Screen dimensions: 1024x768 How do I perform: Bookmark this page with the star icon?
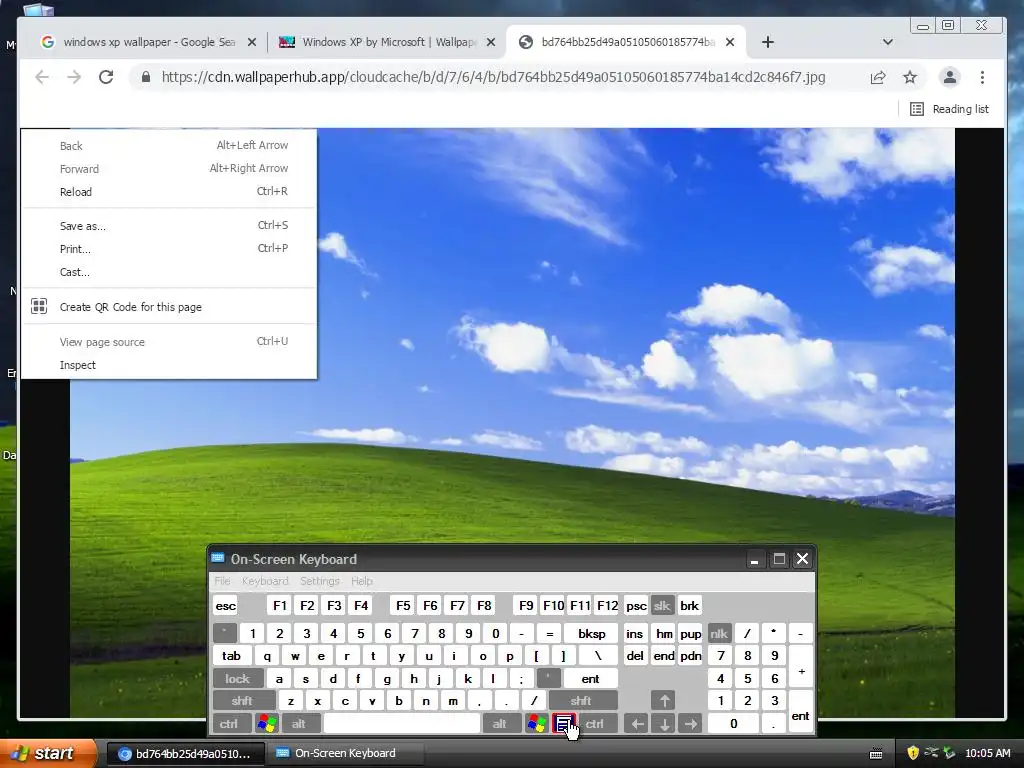[910, 77]
